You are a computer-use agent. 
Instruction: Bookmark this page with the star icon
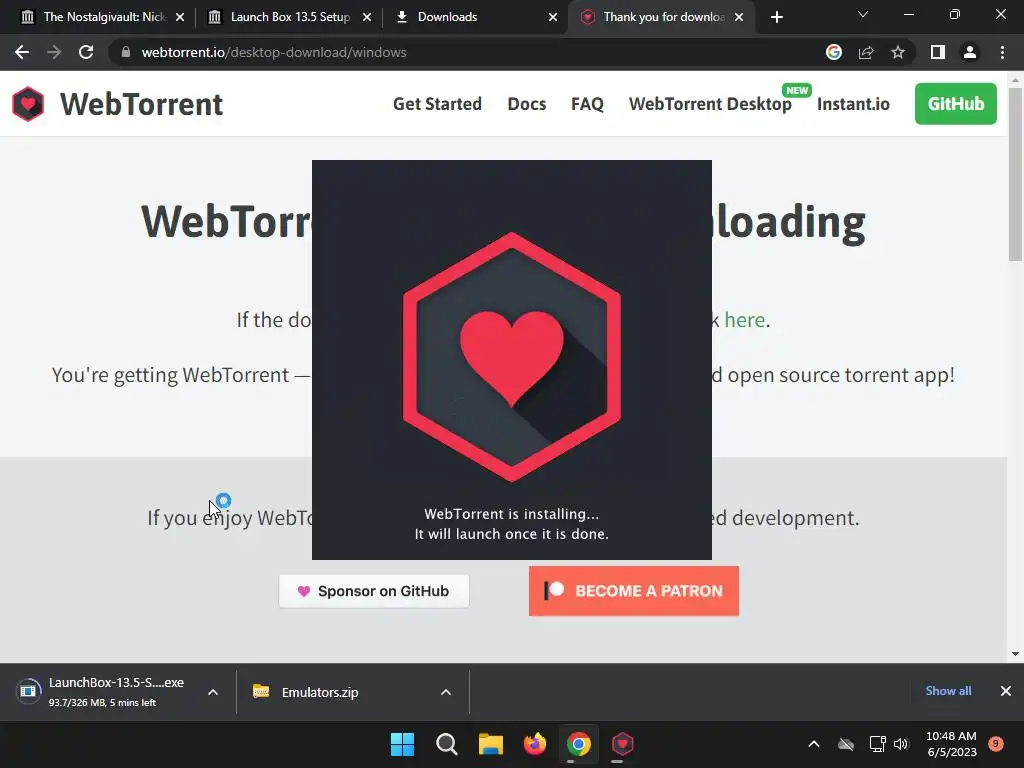pos(898,52)
